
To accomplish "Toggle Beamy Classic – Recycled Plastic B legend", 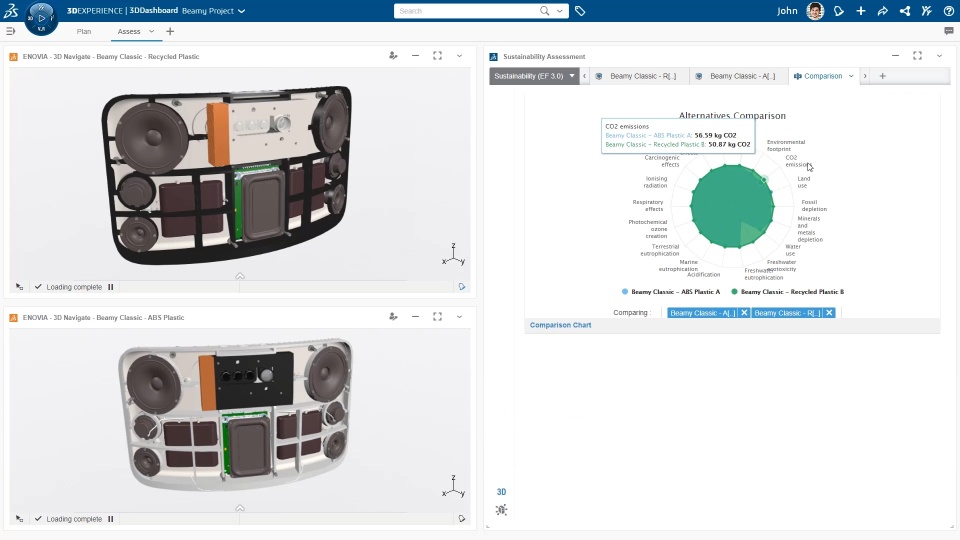I will 787,292.
